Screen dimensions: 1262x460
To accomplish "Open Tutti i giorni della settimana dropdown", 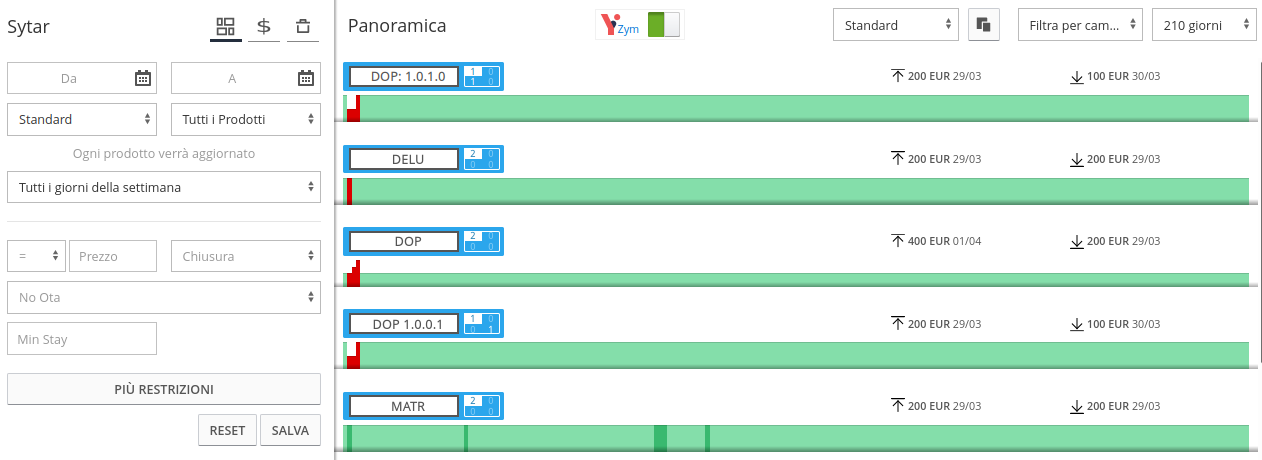I will point(164,187).
